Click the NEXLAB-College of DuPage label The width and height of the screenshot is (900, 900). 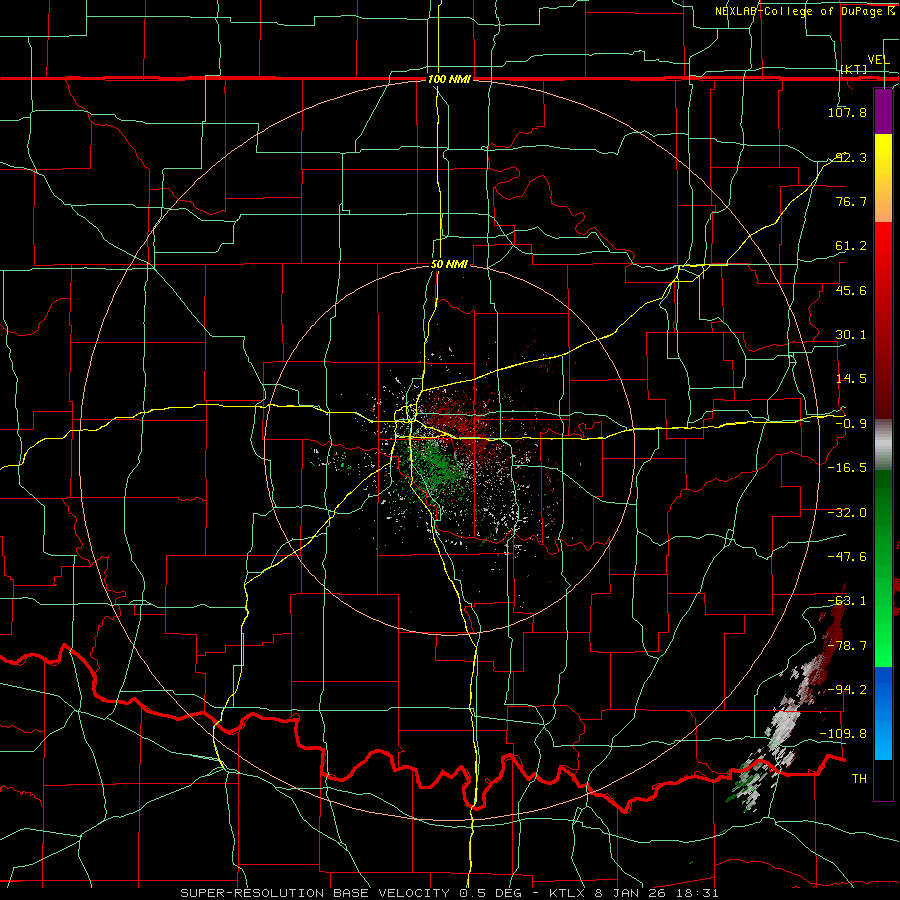coord(804,11)
